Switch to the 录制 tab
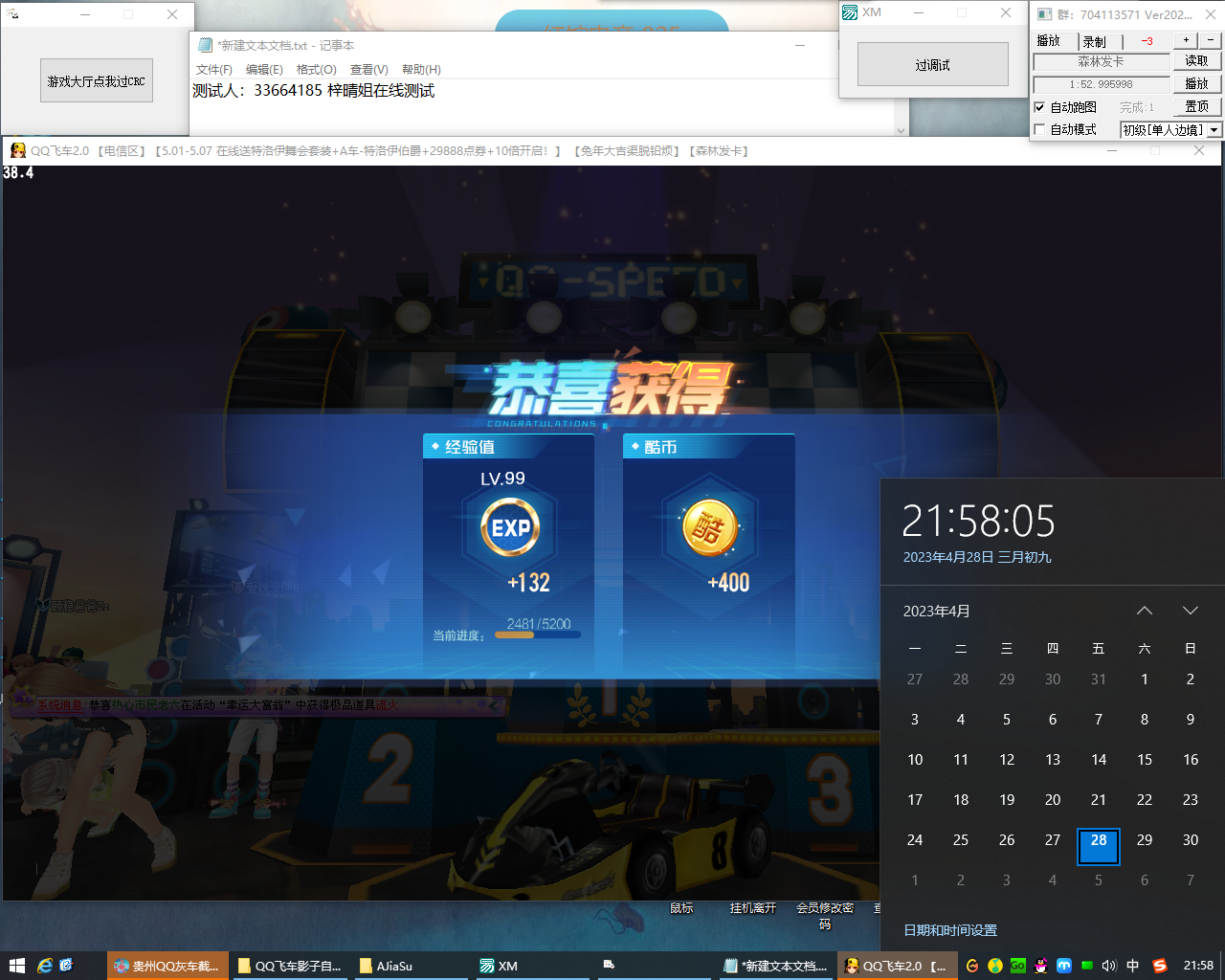Screen dimensions: 1225x980 pyautogui.click(x=1094, y=41)
